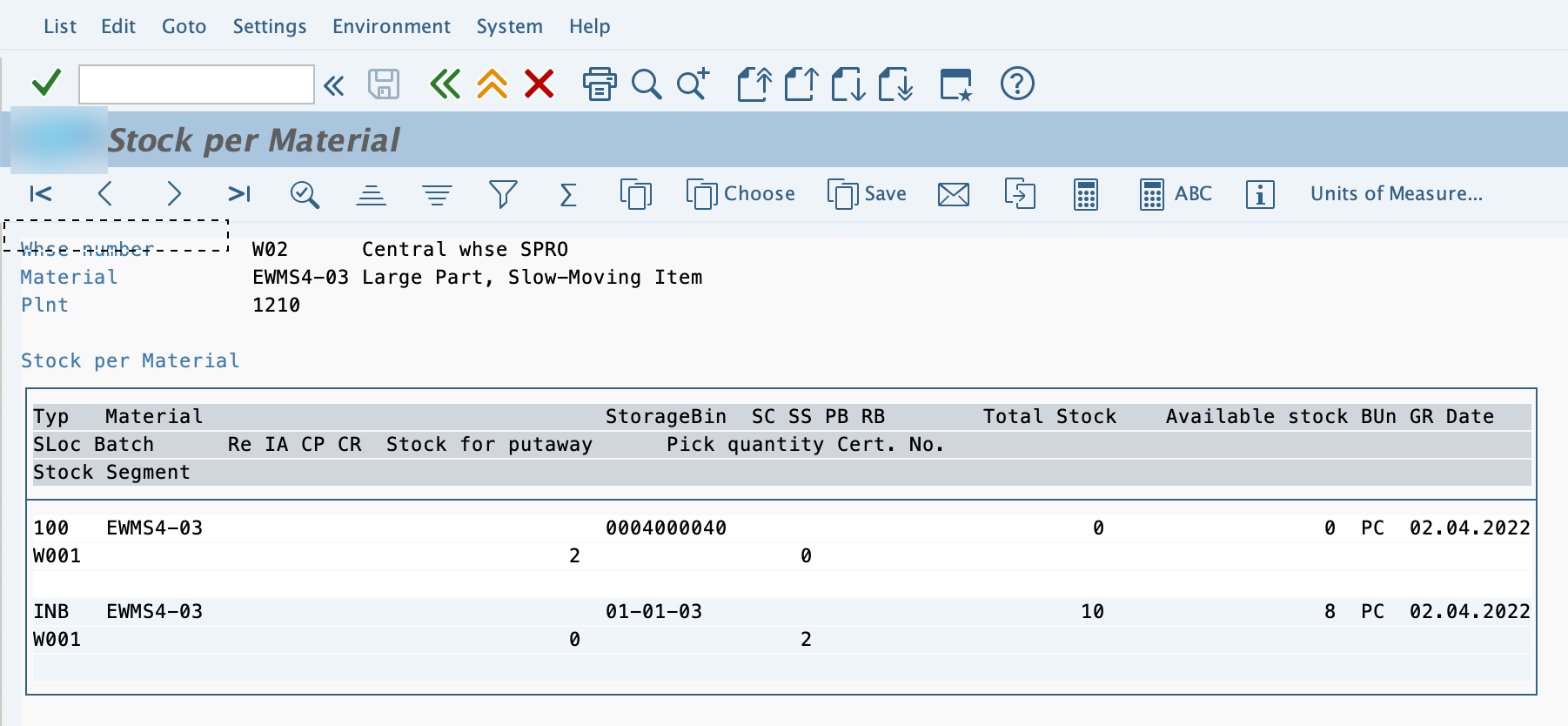Click the Save diskette icon in toolbar

384,84
